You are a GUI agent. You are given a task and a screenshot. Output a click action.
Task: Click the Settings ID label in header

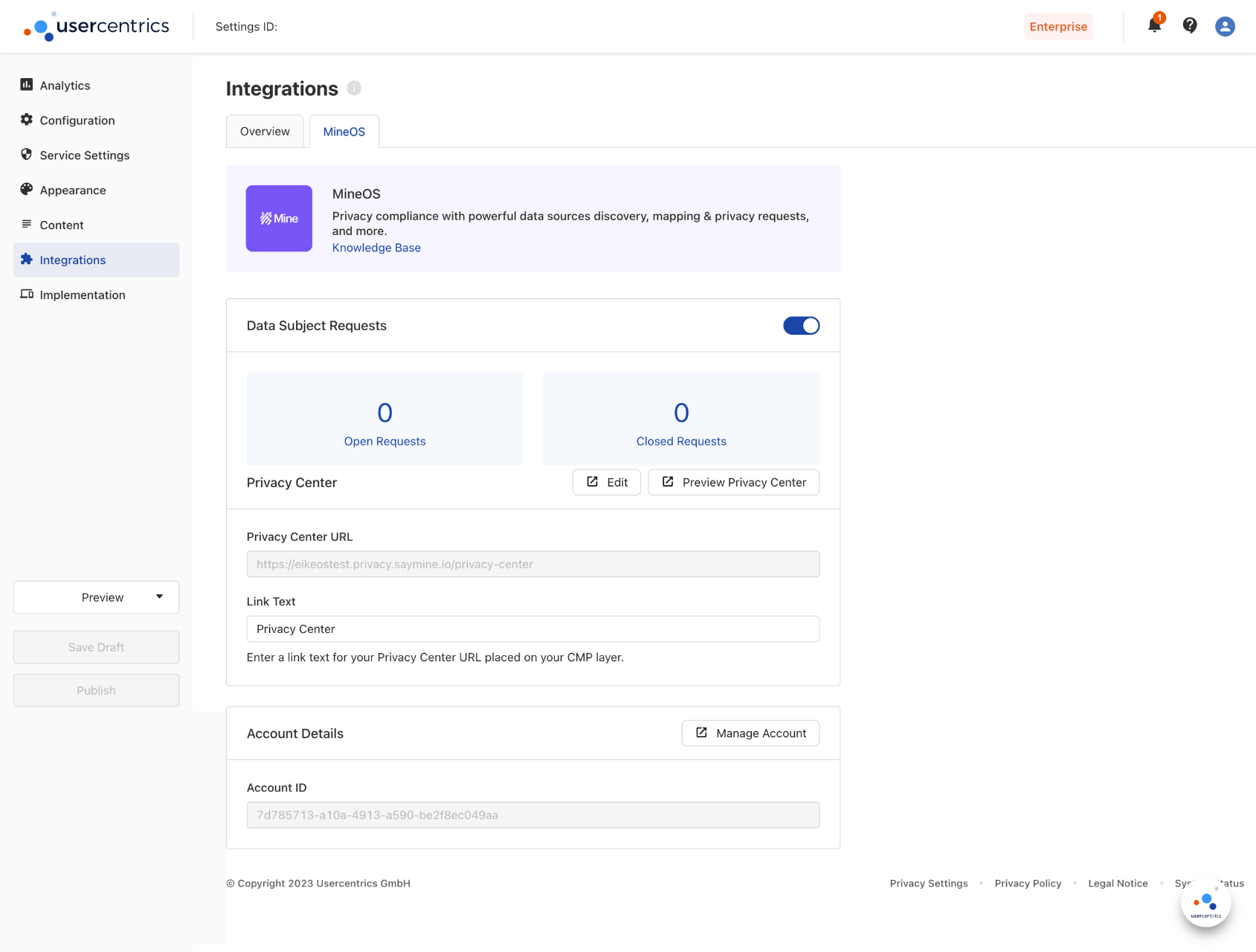(246, 27)
